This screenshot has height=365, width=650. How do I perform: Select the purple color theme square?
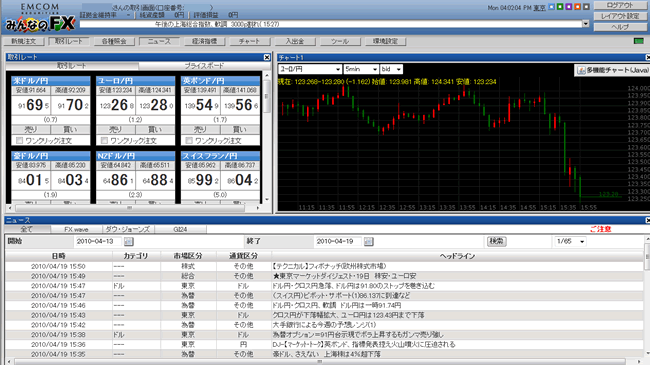point(569,7)
